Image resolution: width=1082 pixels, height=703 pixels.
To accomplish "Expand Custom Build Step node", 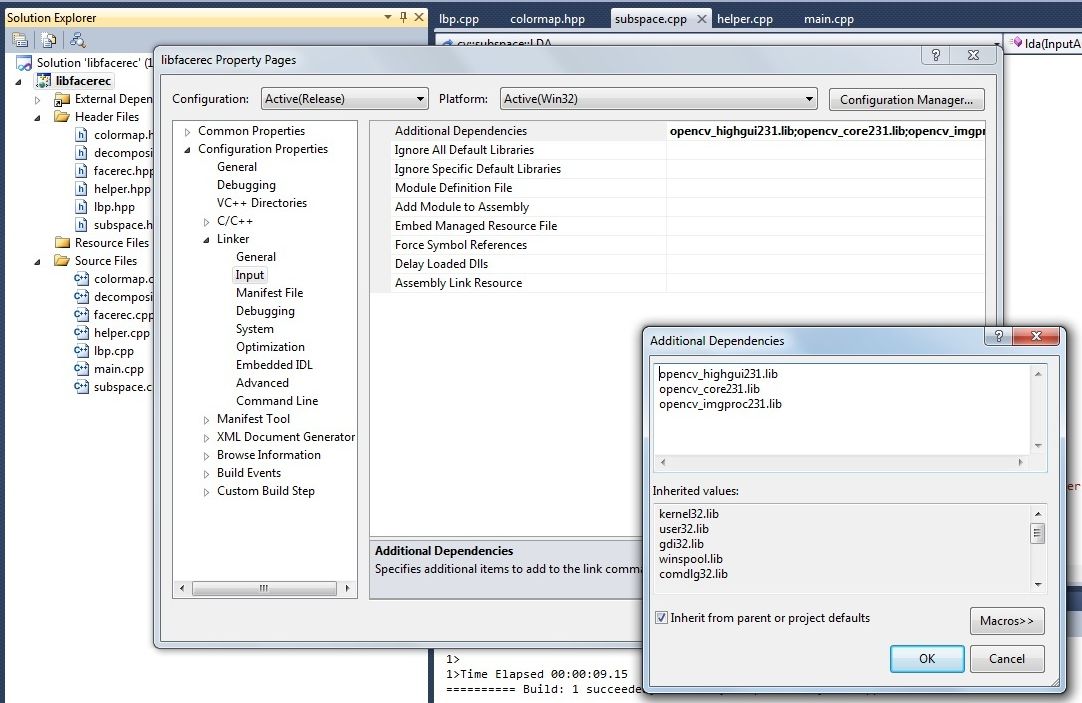I will pos(206,491).
